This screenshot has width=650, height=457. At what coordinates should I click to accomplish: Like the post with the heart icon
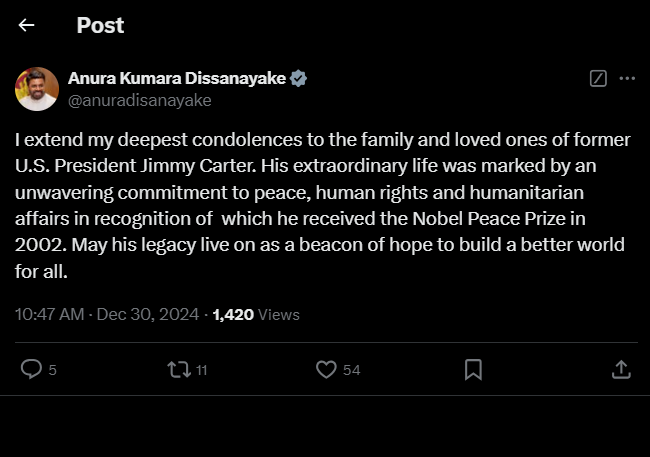(325, 370)
